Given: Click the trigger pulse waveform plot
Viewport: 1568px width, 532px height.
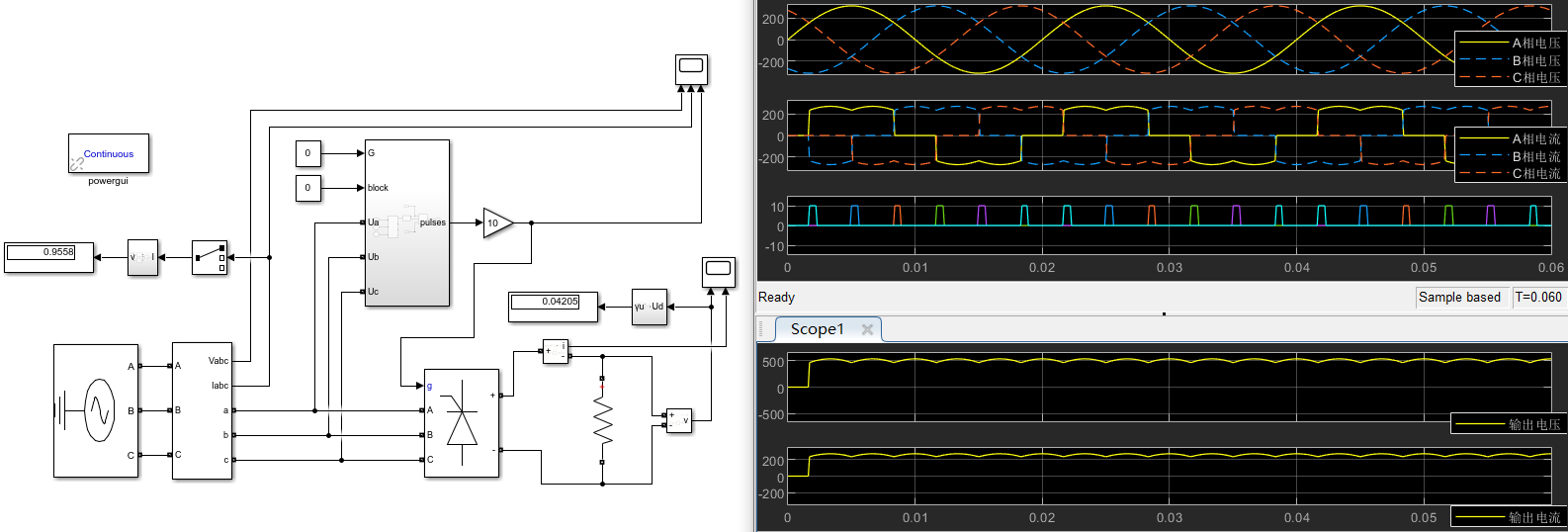Looking at the screenshot, I should [1169, 226].
